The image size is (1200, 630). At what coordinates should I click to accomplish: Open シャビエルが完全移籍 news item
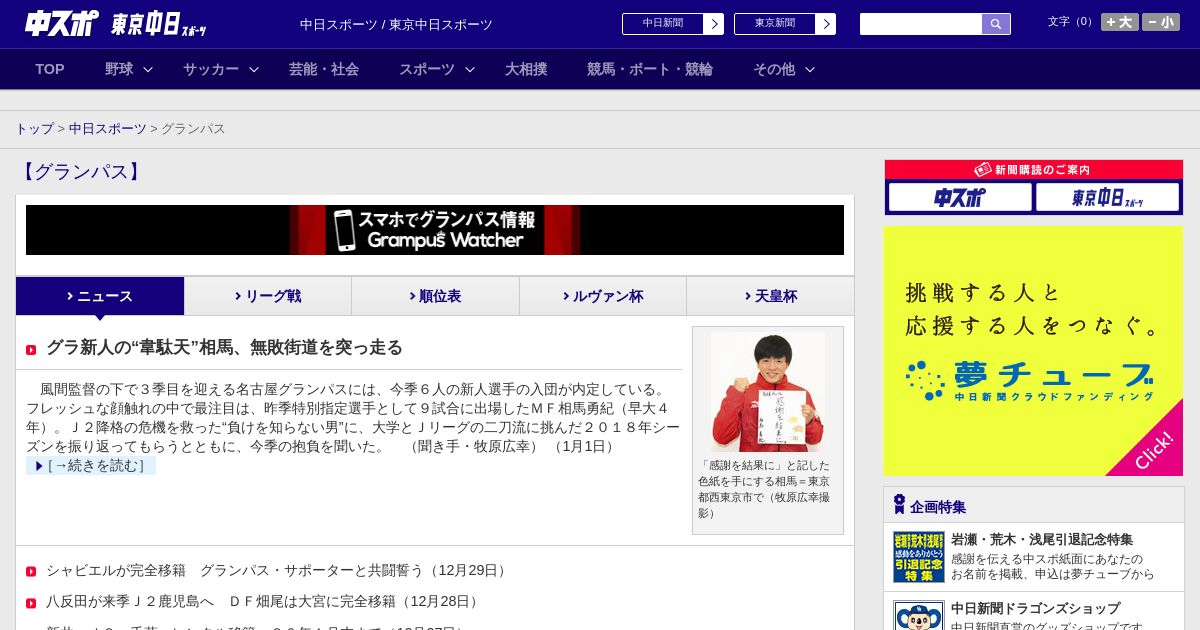click(x=278, y=570)
